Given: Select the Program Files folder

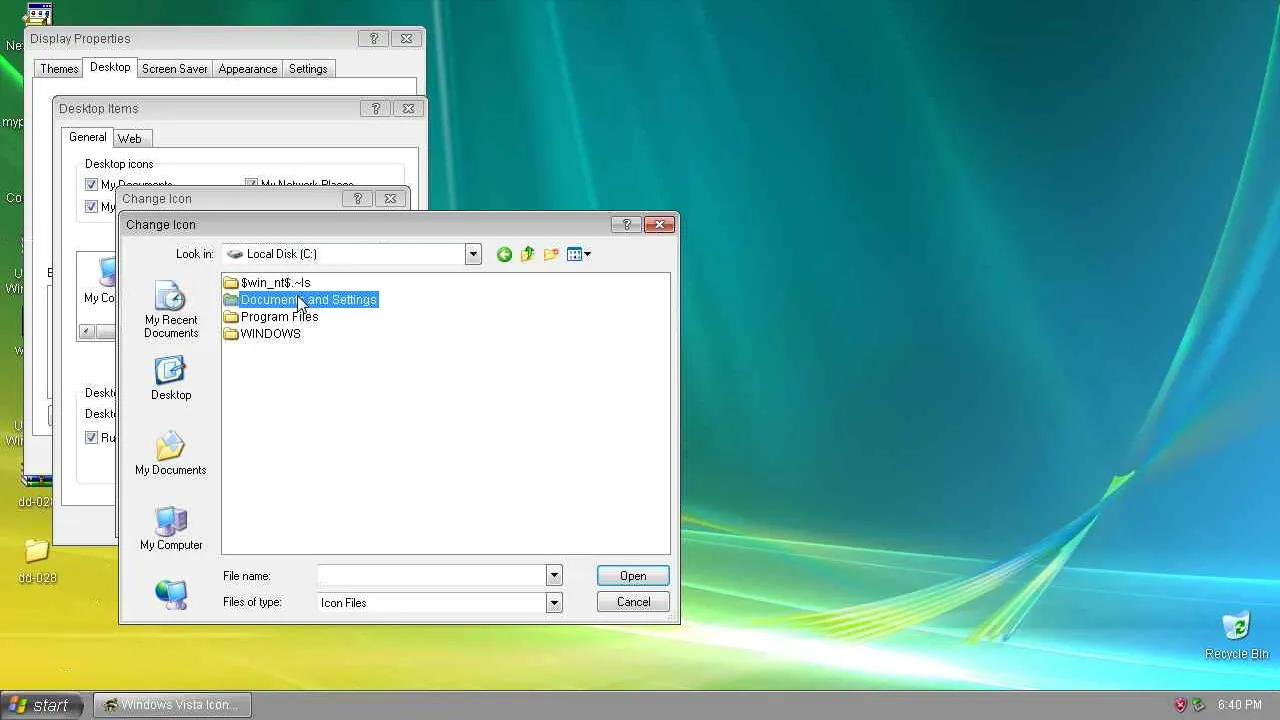Looking at the screenshot, I should click(x=271, y=317).
